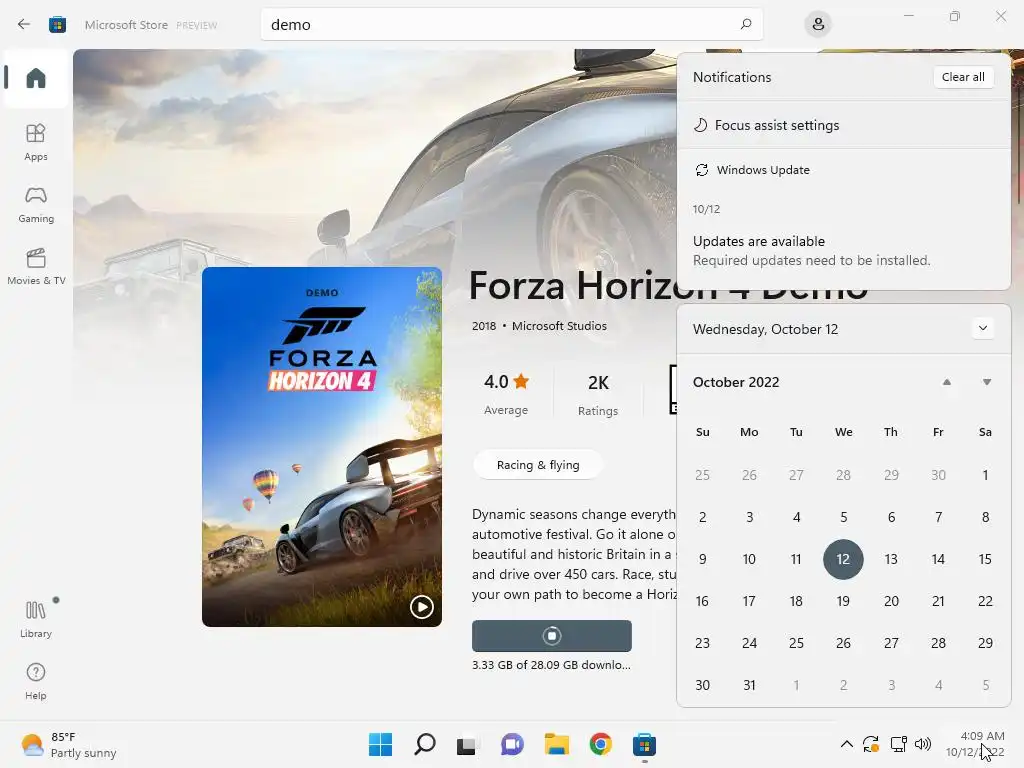Open the Apps section in the sidebar

pyautogui.click(x=36, y=142)
